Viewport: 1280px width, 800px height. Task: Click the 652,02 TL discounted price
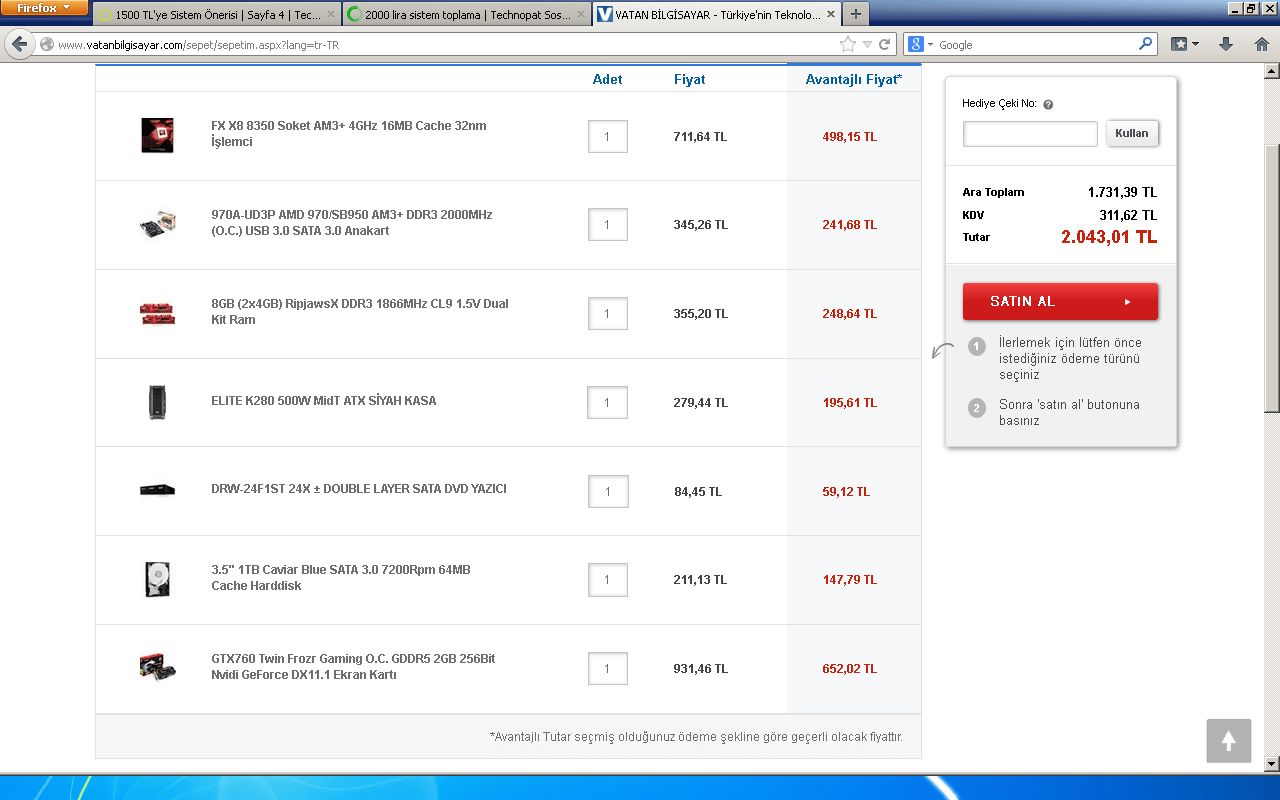click(x=850, y=669)
